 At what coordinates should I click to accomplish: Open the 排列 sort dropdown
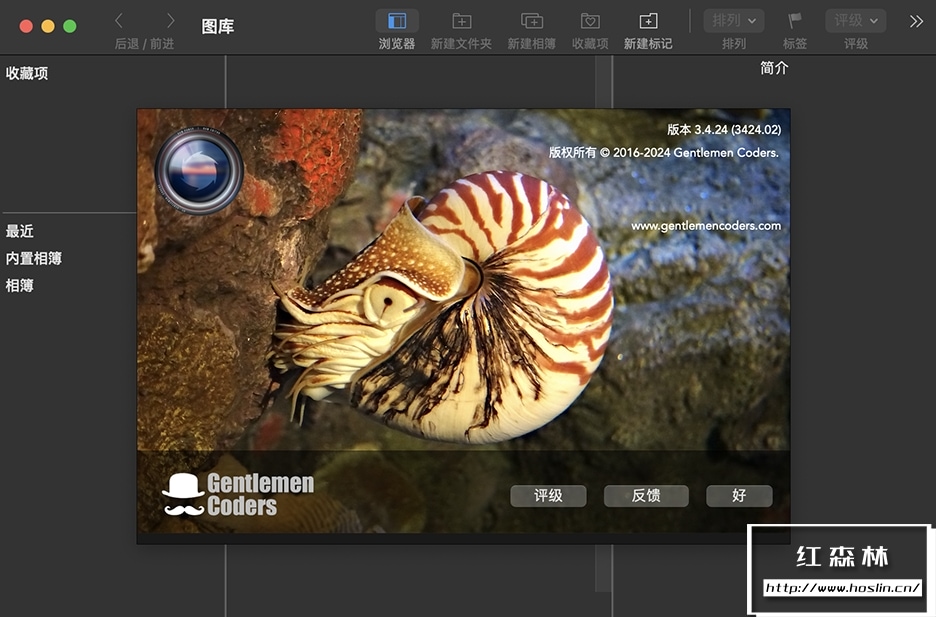click(x=734, y=21)
